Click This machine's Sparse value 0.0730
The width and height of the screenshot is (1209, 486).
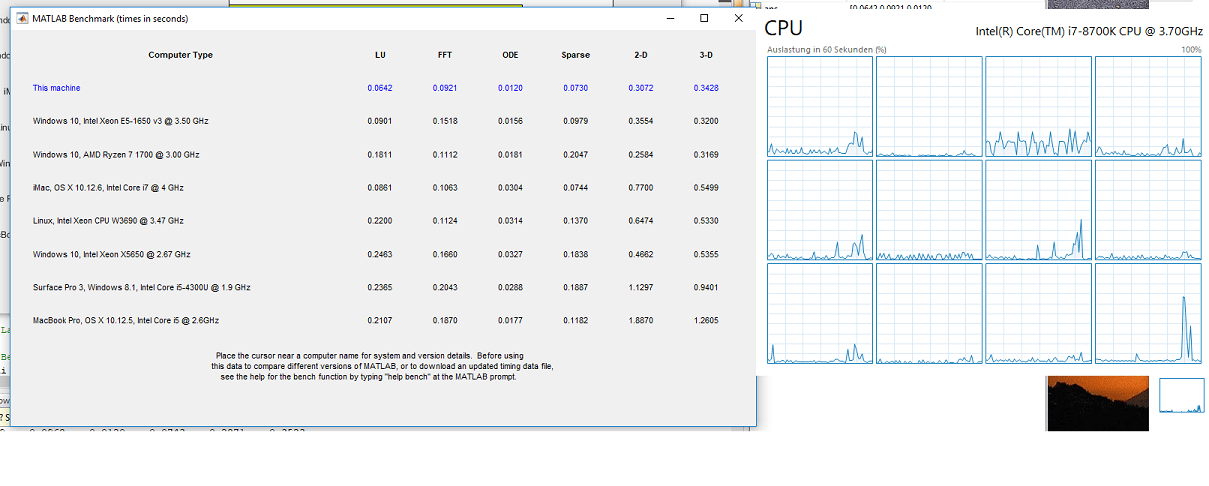pyautogui.click(x=575, y=88)
